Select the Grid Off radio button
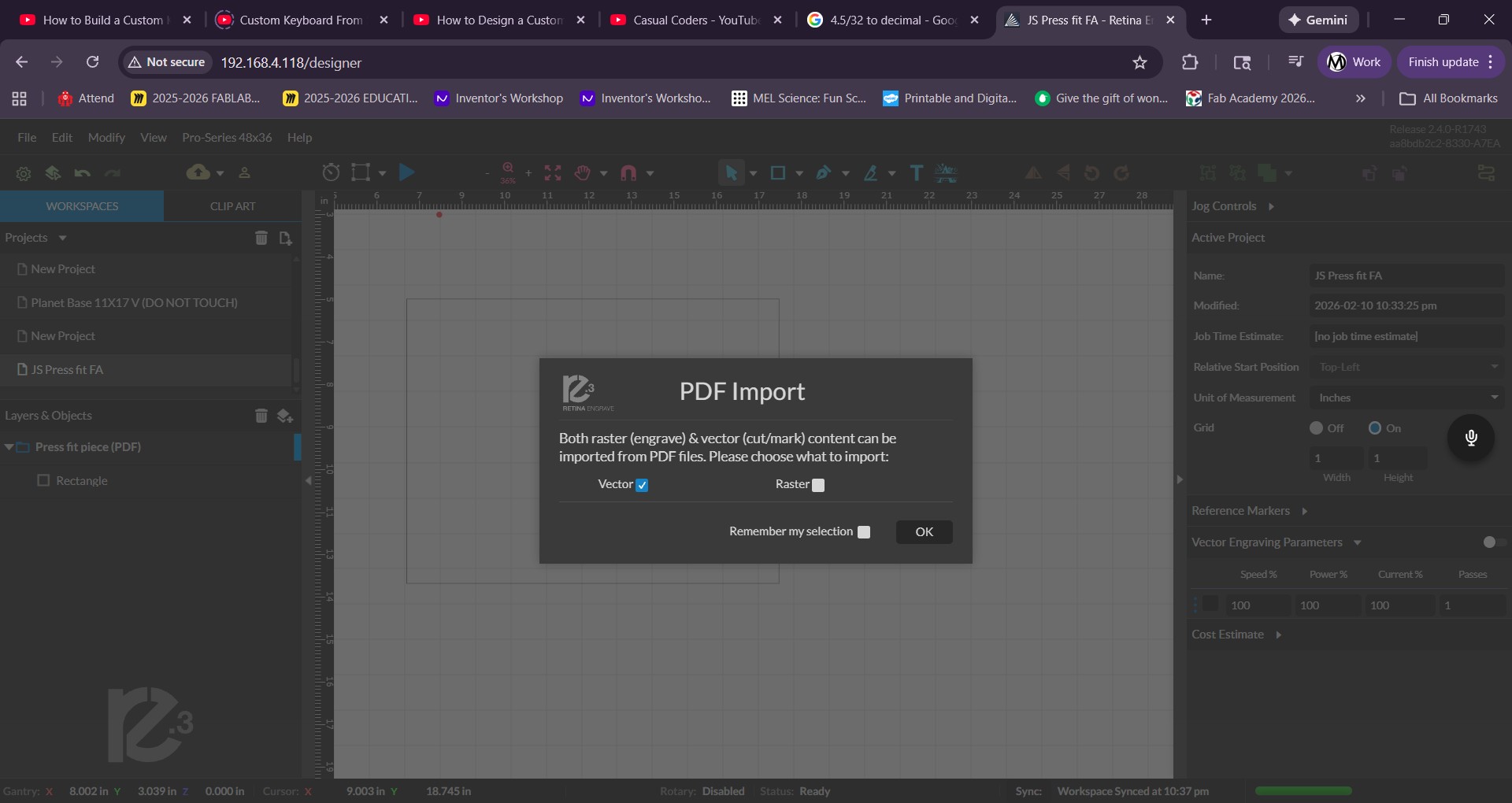1512x803 pixels. pos(1316,428)
